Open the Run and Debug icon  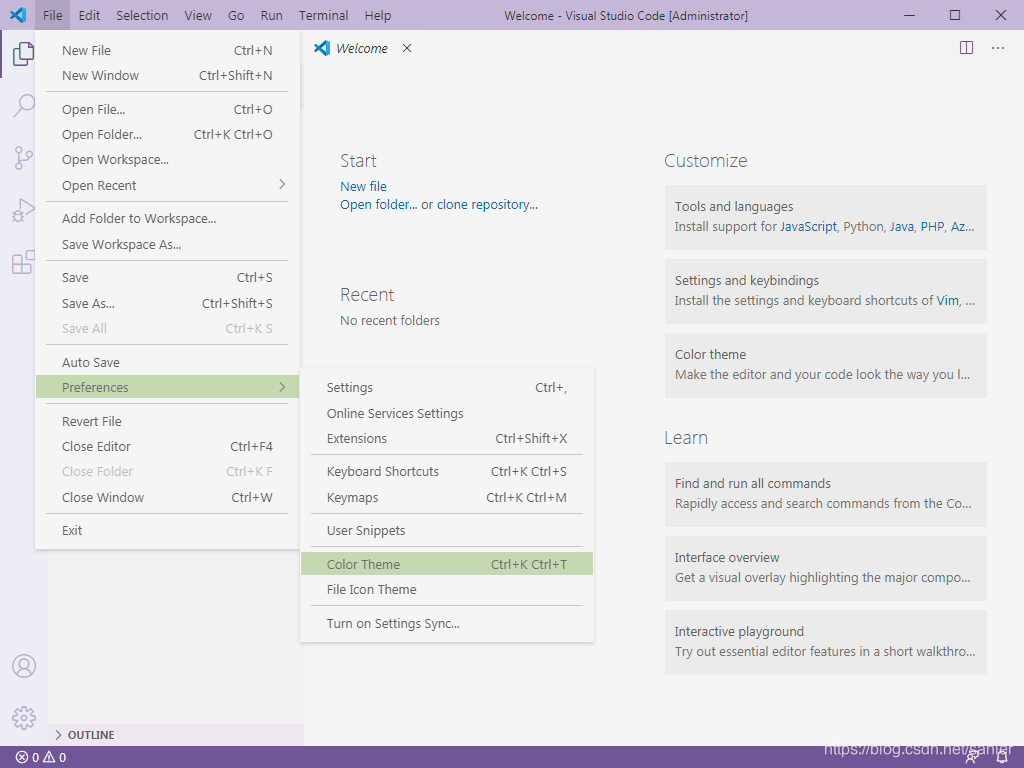coord(24,210)
